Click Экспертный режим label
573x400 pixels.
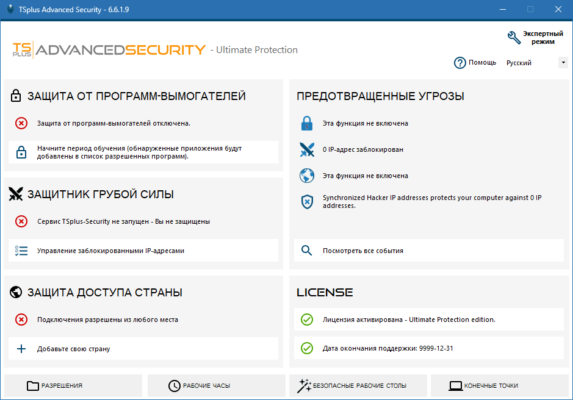543,38
